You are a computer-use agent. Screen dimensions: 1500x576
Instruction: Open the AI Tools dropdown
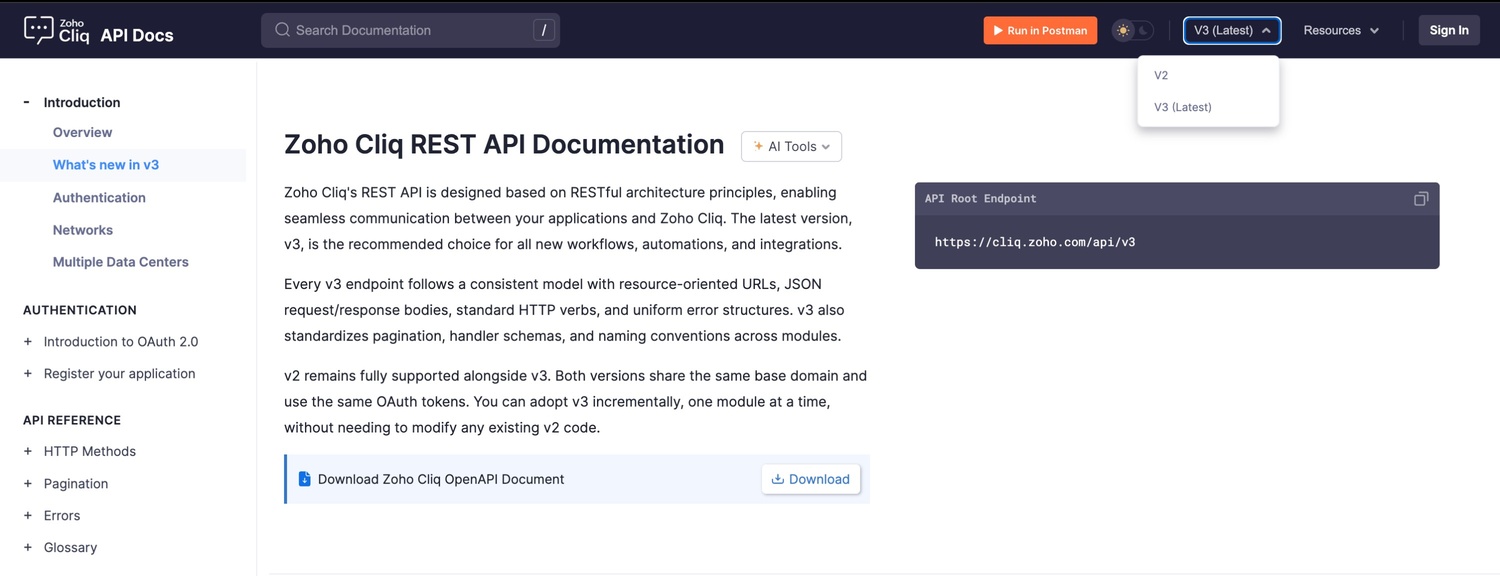[791, 146]
